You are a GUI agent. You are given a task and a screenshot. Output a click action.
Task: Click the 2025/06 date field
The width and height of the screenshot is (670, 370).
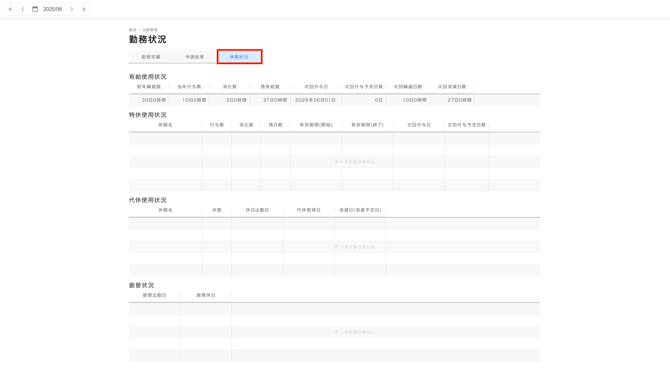click(x=53, y=9)
